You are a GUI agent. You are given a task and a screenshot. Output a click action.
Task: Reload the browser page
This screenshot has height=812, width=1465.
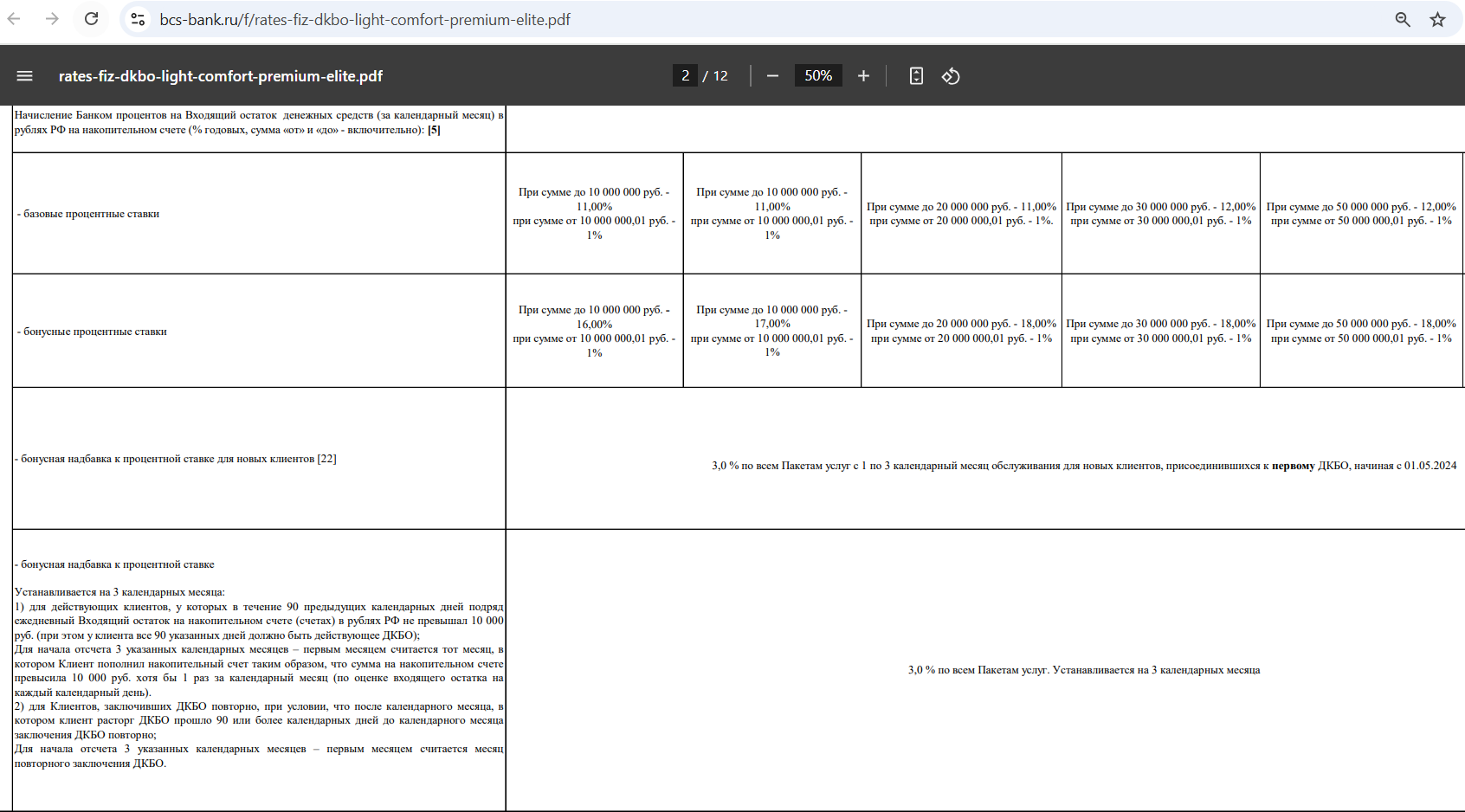pos(92,19)
